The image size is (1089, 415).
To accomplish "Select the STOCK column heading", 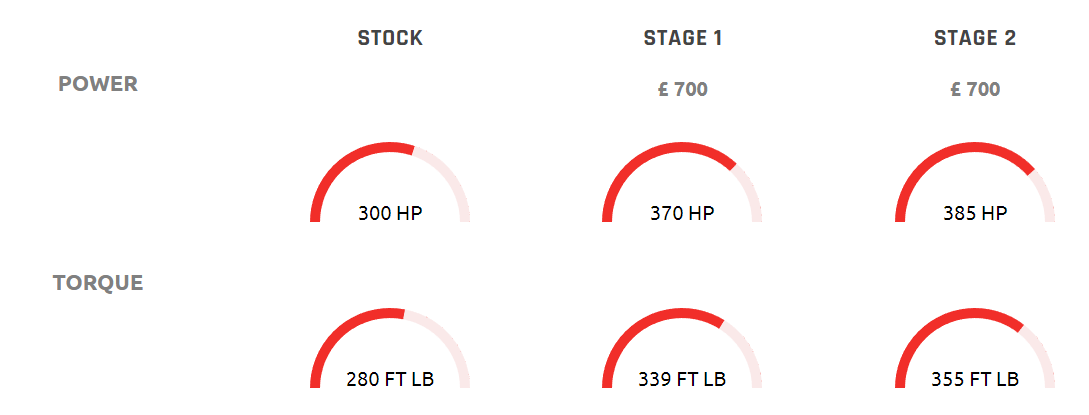I will coord(390,38).
